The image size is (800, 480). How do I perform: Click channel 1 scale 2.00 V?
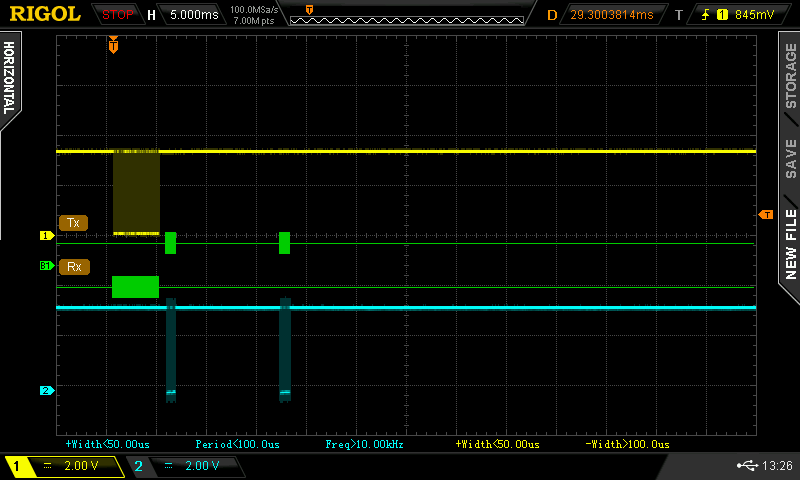81,466
